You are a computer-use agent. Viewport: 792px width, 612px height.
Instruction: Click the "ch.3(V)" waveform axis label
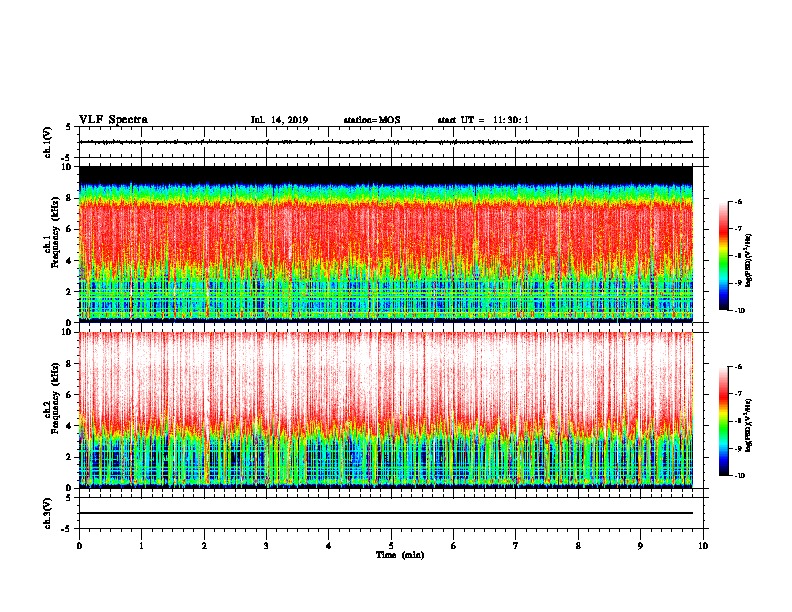pos(48,514)
